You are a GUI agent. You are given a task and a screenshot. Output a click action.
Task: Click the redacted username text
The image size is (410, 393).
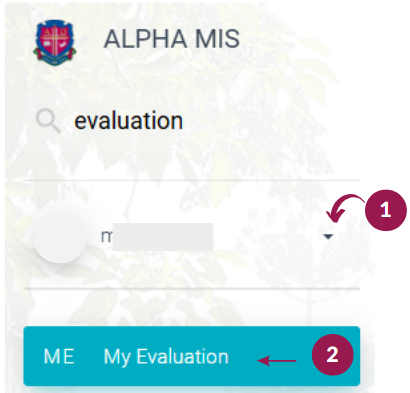click(x=157, y=237)
